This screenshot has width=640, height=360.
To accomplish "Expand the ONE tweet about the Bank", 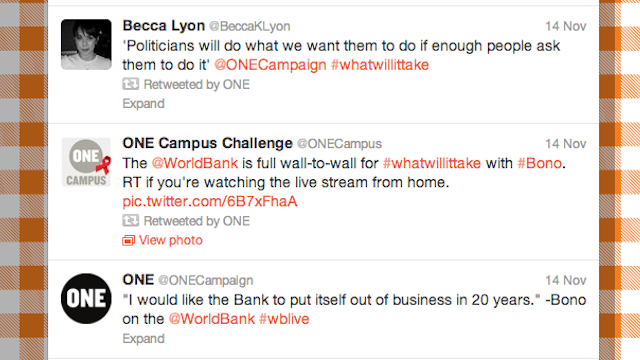I will coord(143,338).
